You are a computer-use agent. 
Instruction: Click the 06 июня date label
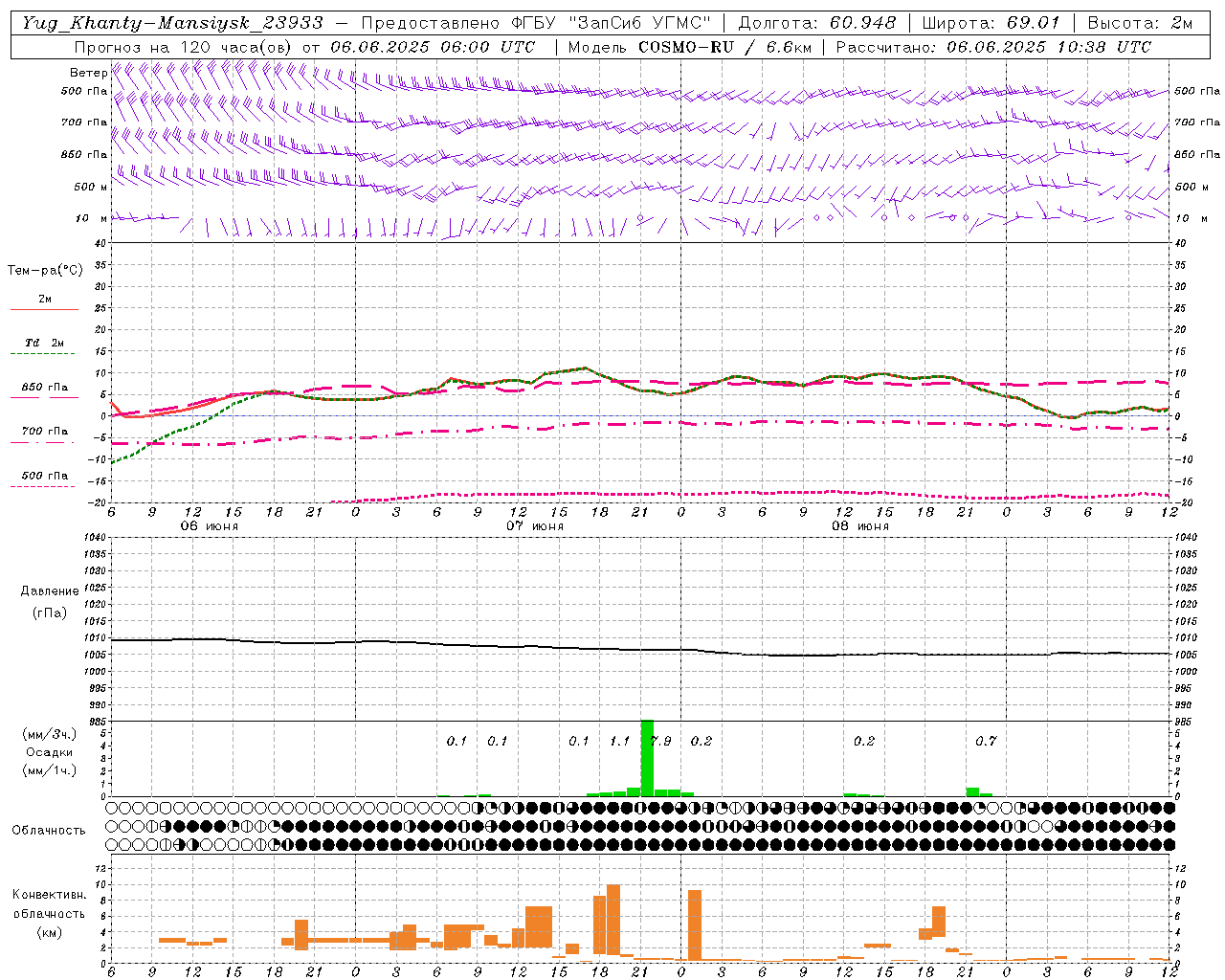[x=210, y=526]
